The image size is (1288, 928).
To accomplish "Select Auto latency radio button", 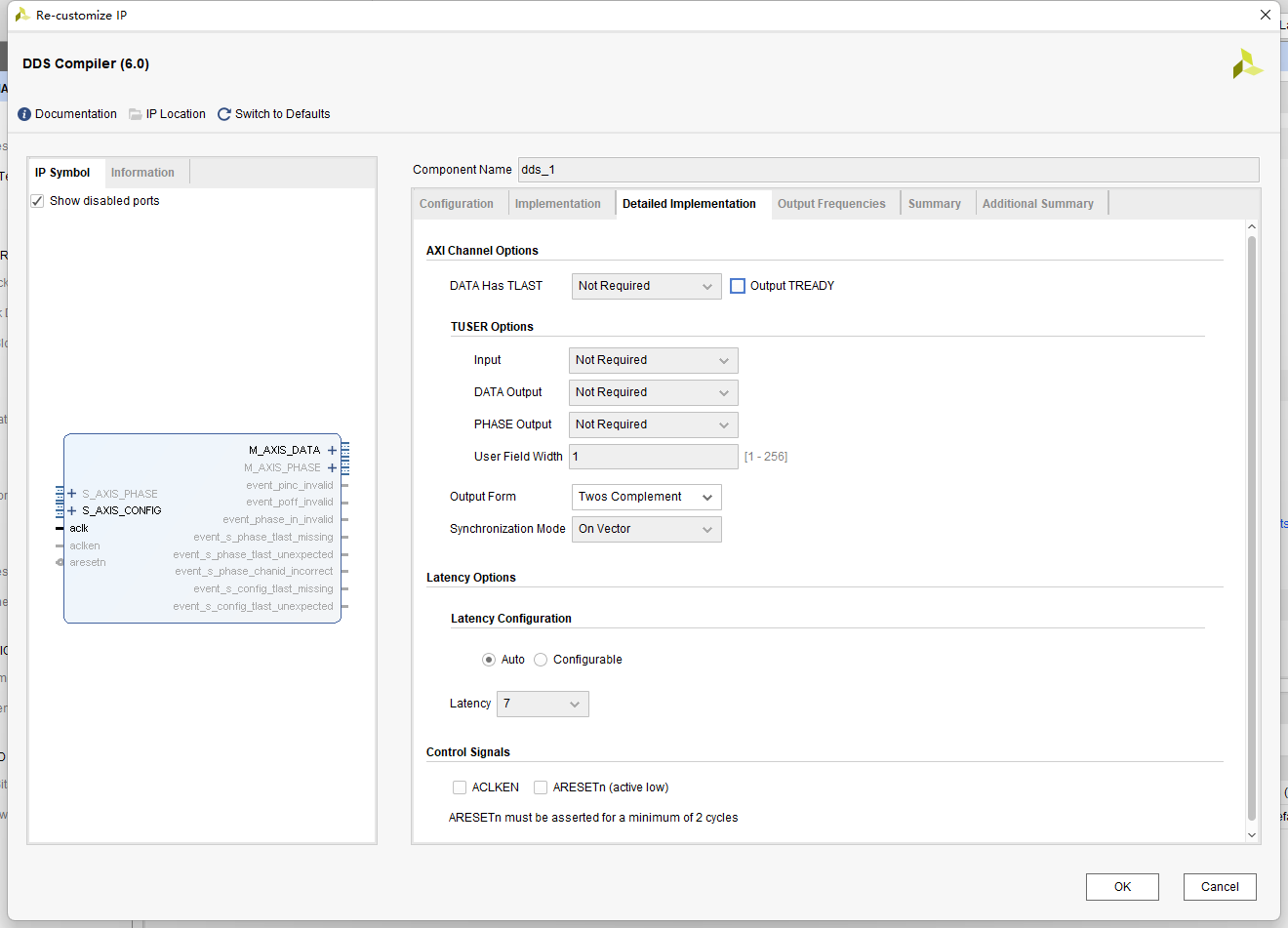I will (x=489, y=660).
